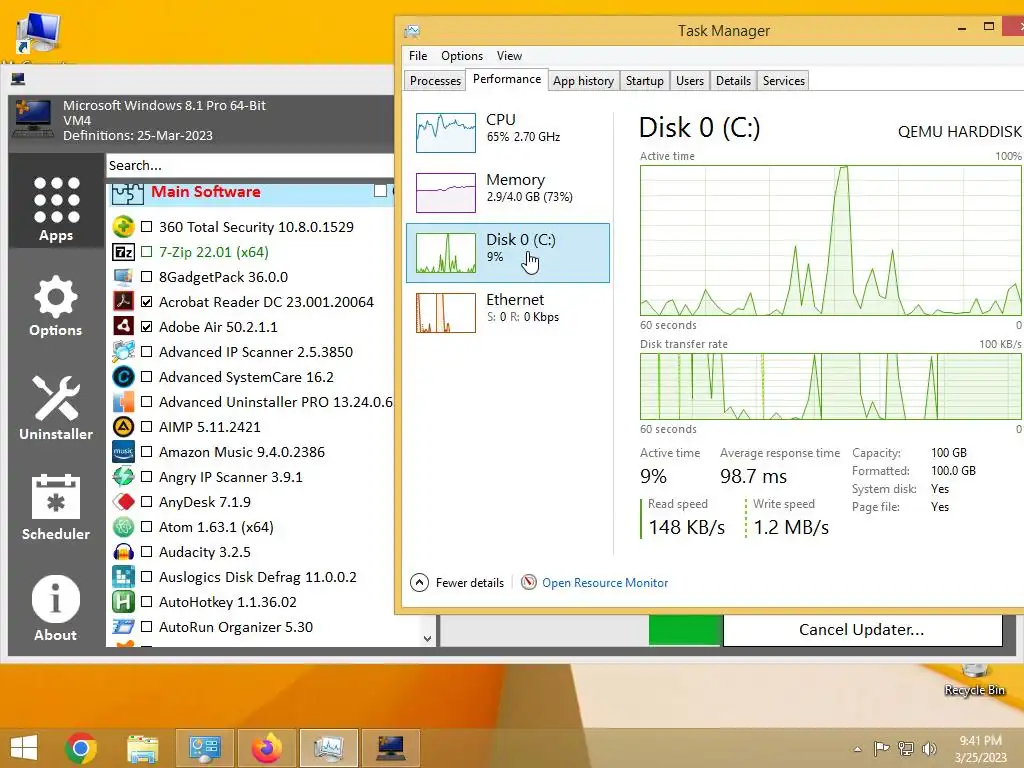
Task: Uncheck the Acrobat Reader DC checkbox
Action: [x=146, y=302]
